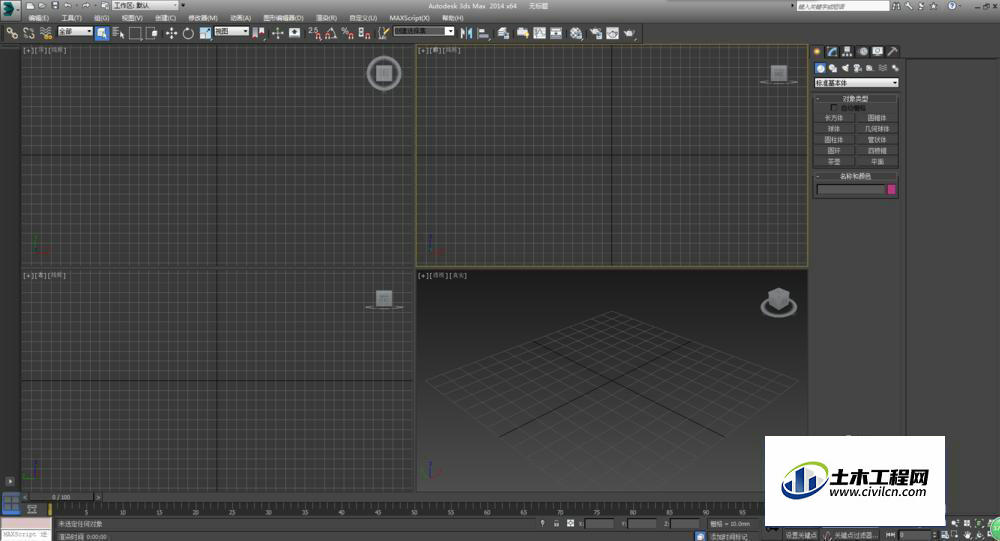
Task: Select the Bind to Space Warp tool
Action: 46,33
